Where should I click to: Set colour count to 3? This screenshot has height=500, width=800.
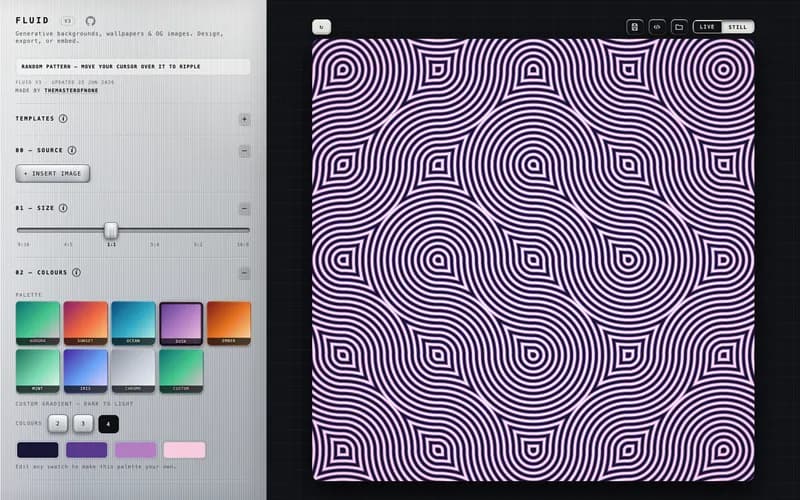[x=83, y=423]
